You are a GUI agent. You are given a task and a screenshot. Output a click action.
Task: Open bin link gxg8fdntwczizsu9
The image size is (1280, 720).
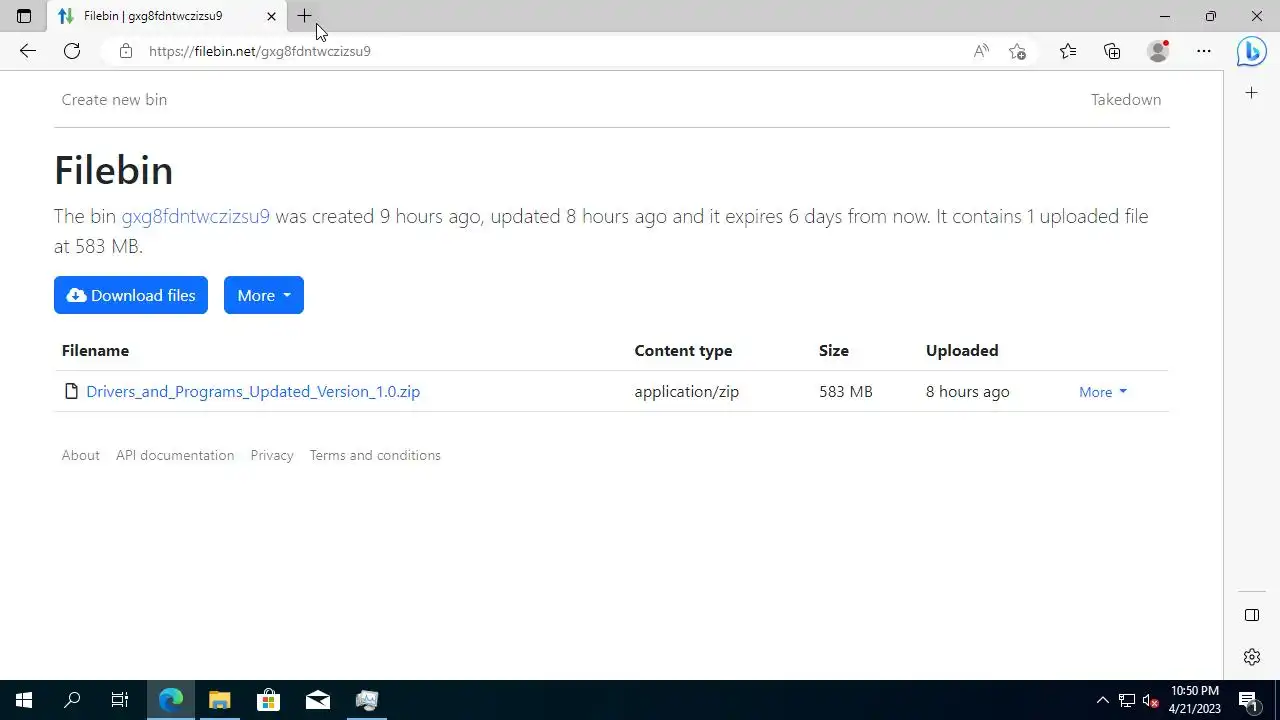[x=195, y=216]
